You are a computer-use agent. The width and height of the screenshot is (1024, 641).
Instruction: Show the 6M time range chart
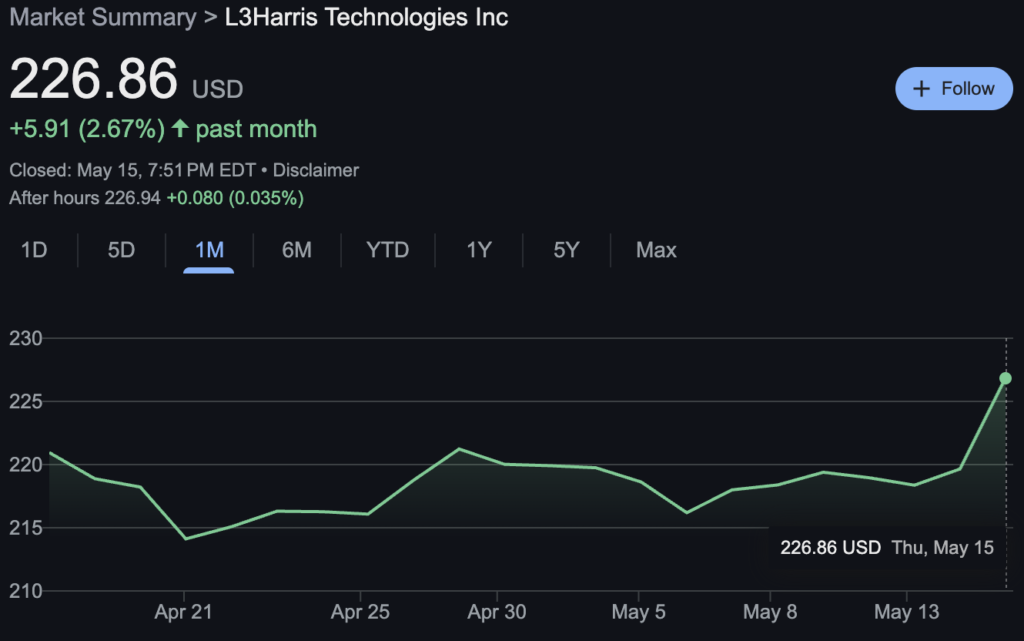pyautogui.click(x=296, y=250)
